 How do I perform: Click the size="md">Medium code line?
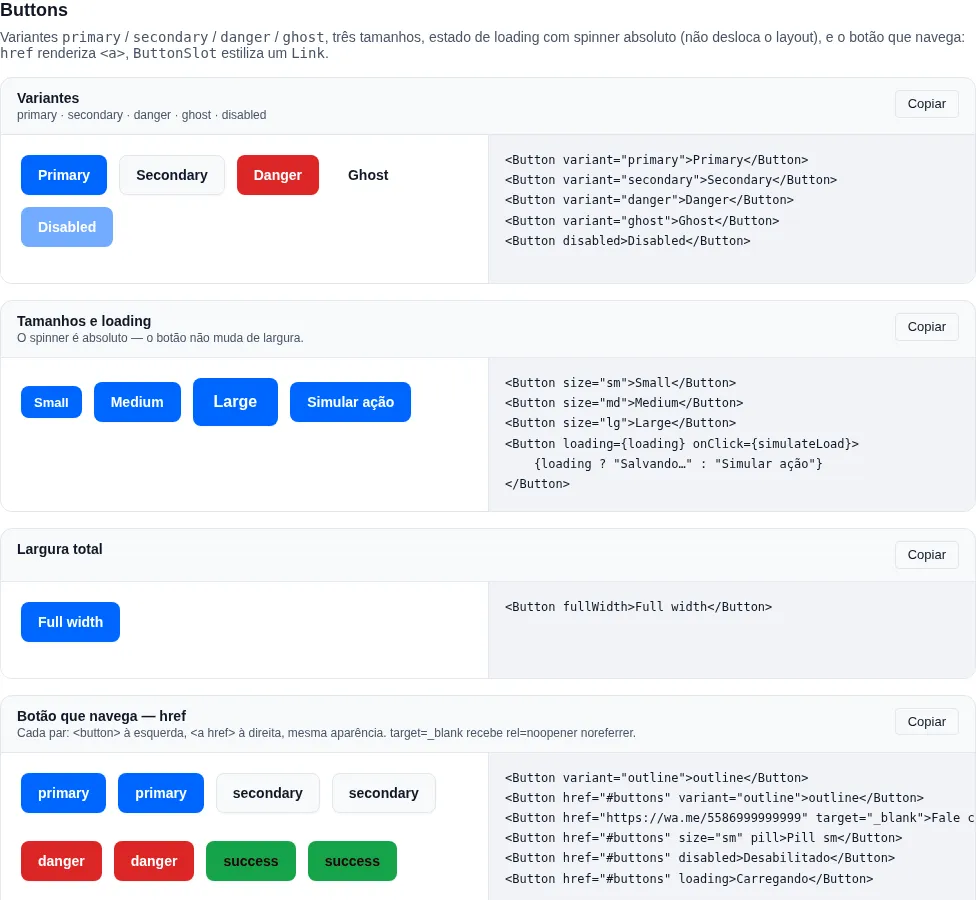coord(624,403)
